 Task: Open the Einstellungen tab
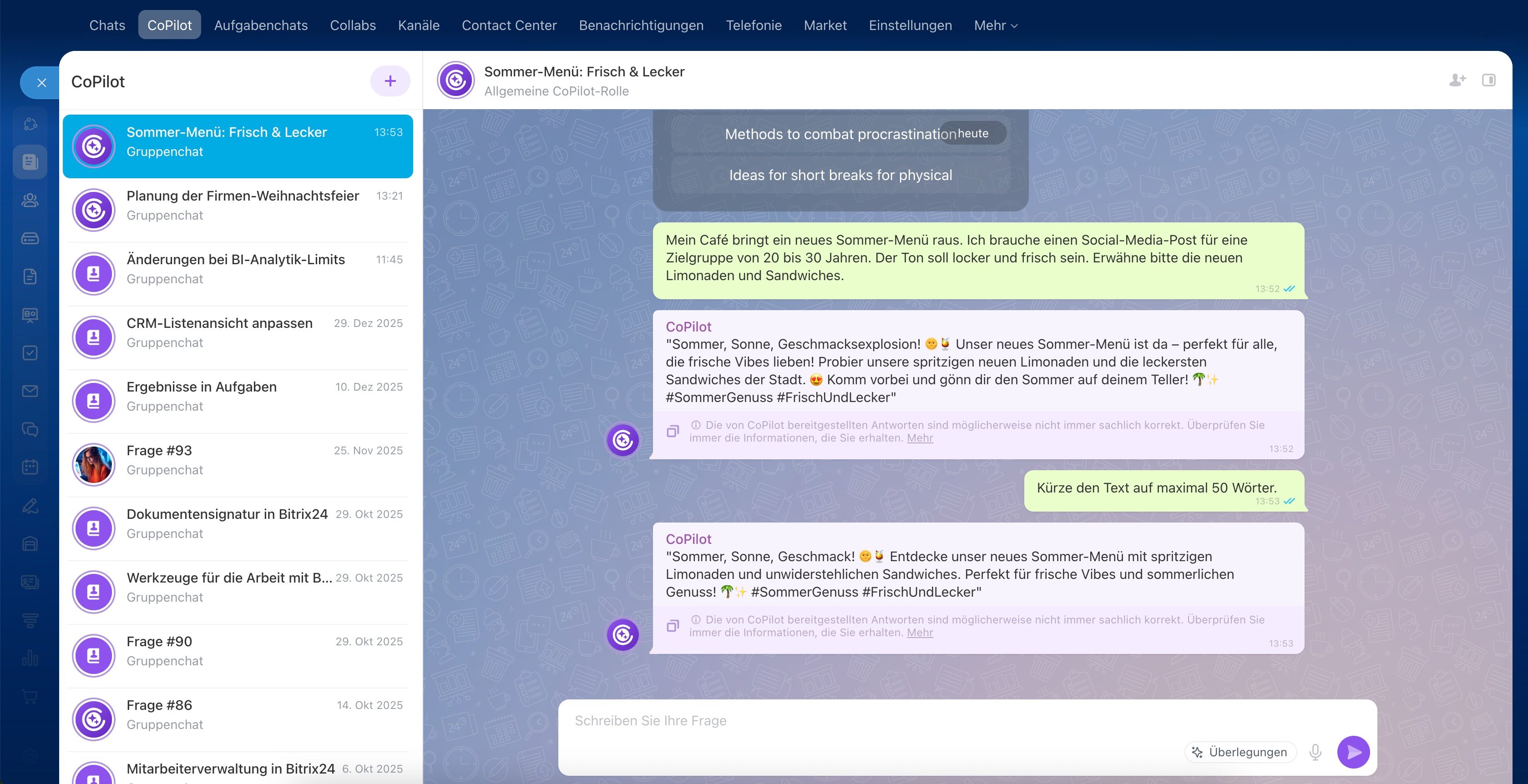910,25
